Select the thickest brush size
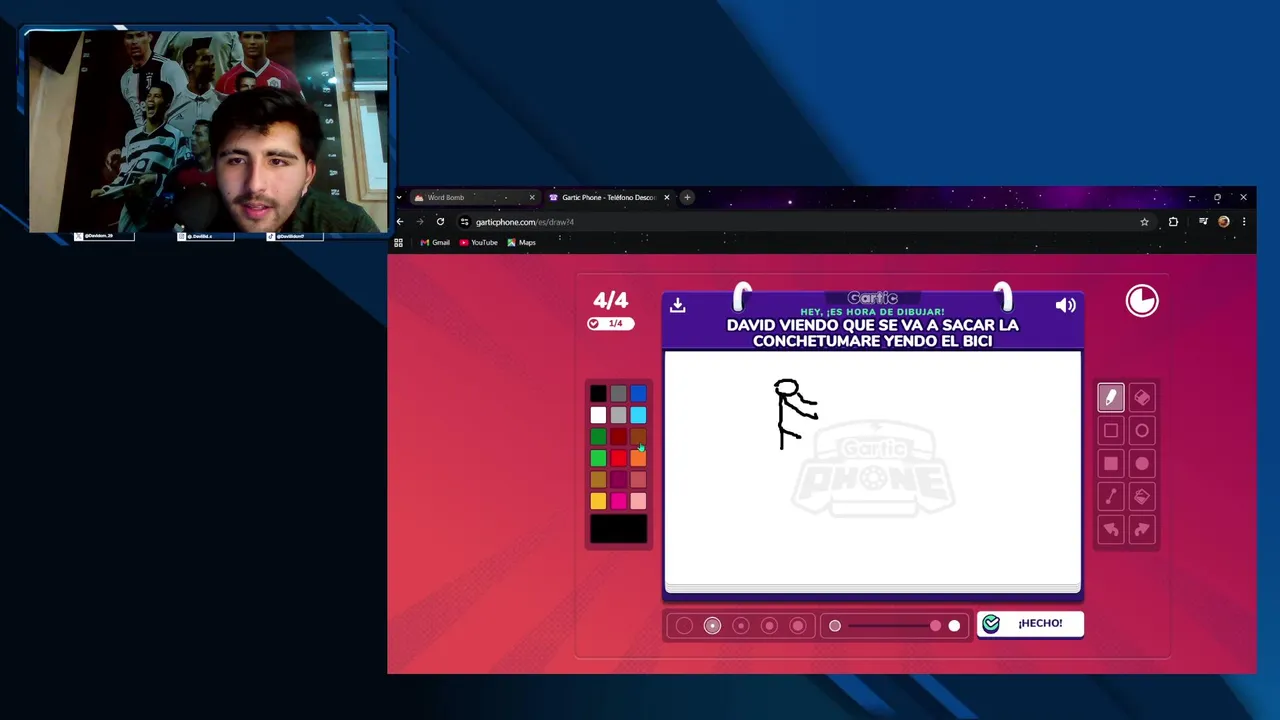This screenshot has height=720, width=1280. [797, 626]
